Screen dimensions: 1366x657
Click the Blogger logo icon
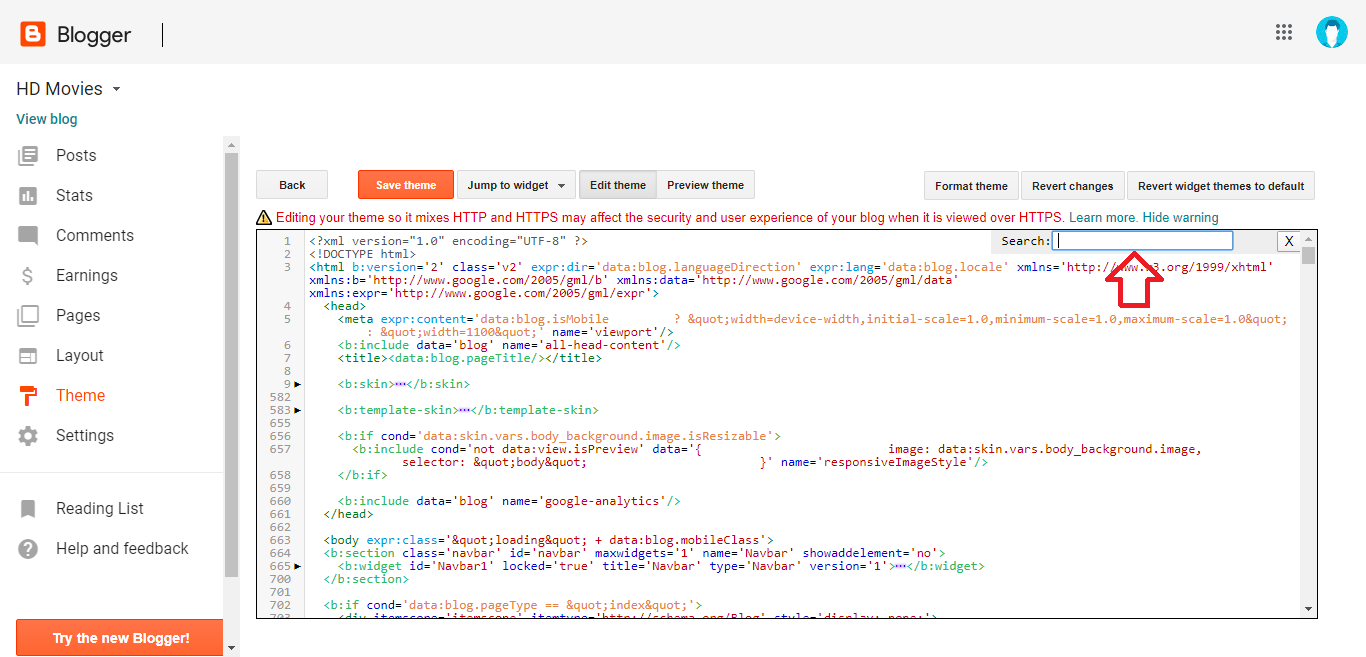click(x=32, y=35)
